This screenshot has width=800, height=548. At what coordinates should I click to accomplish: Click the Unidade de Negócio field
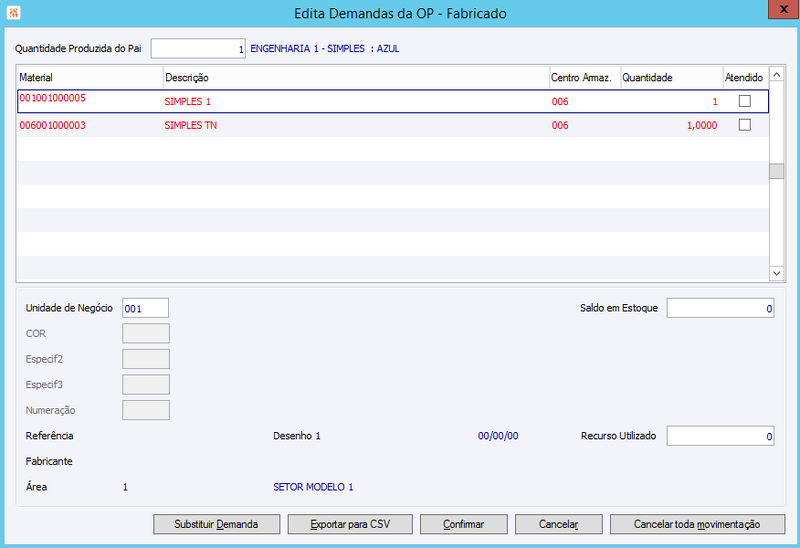[x=145, y=308]
